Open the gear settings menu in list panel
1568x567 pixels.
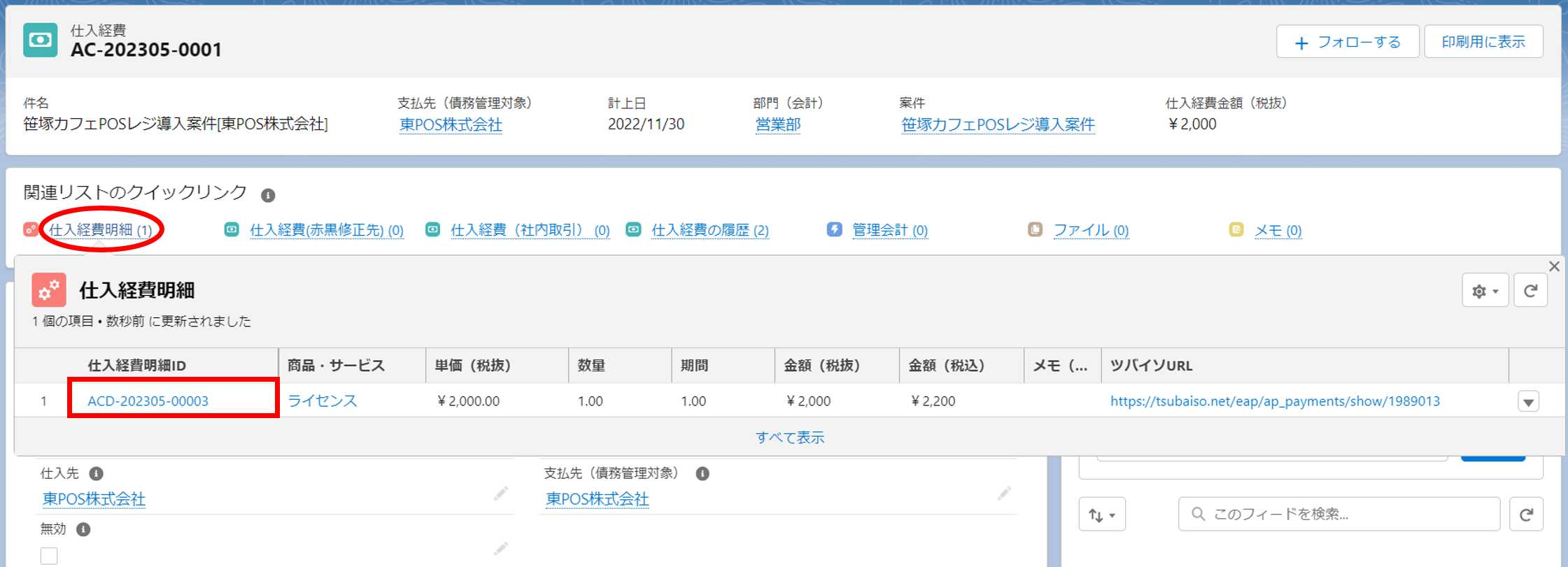pos(1485,291)
